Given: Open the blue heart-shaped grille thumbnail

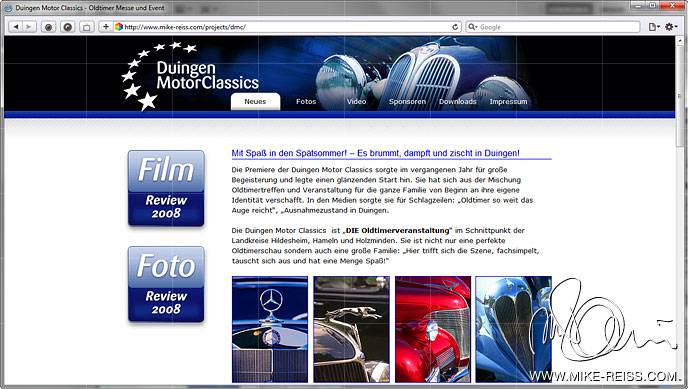Looking at the screenshot, I should point(514,329).
